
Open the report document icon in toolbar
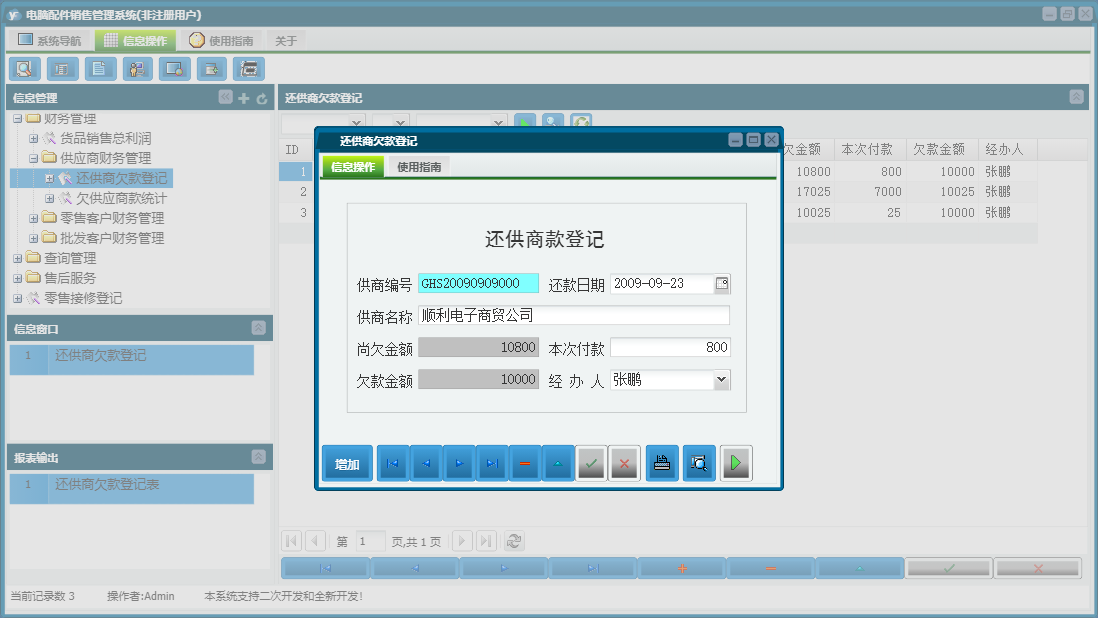98,69
